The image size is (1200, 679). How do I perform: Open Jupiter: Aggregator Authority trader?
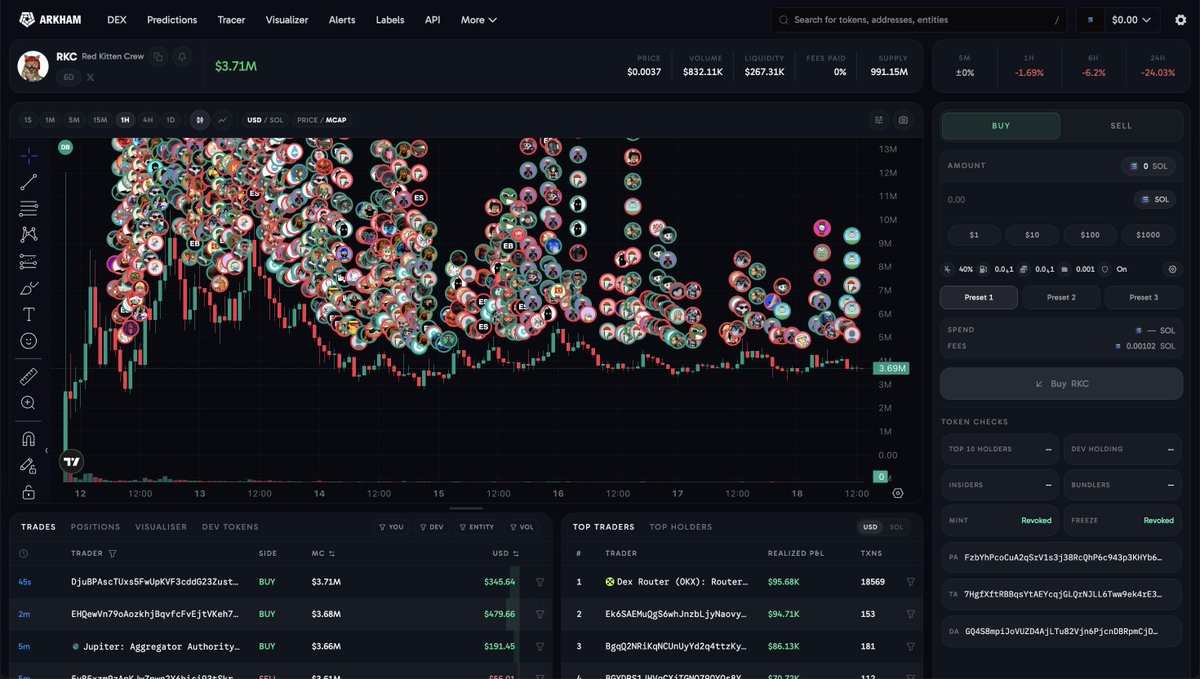156,647
